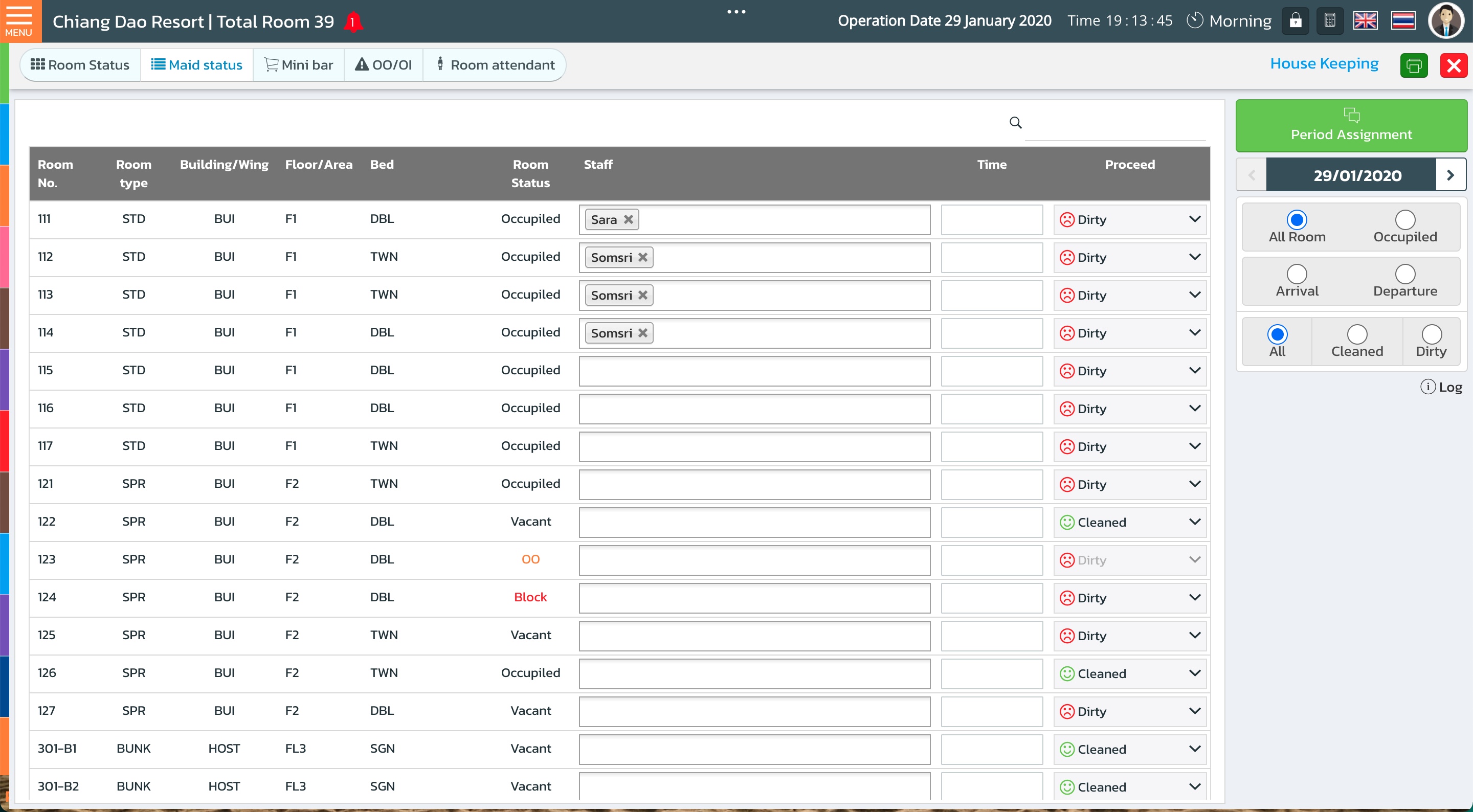Select the Occupiled radio filter
Image resolution: width=1473 pixels, height=812 pixels.
click(x=1404, y=220)
